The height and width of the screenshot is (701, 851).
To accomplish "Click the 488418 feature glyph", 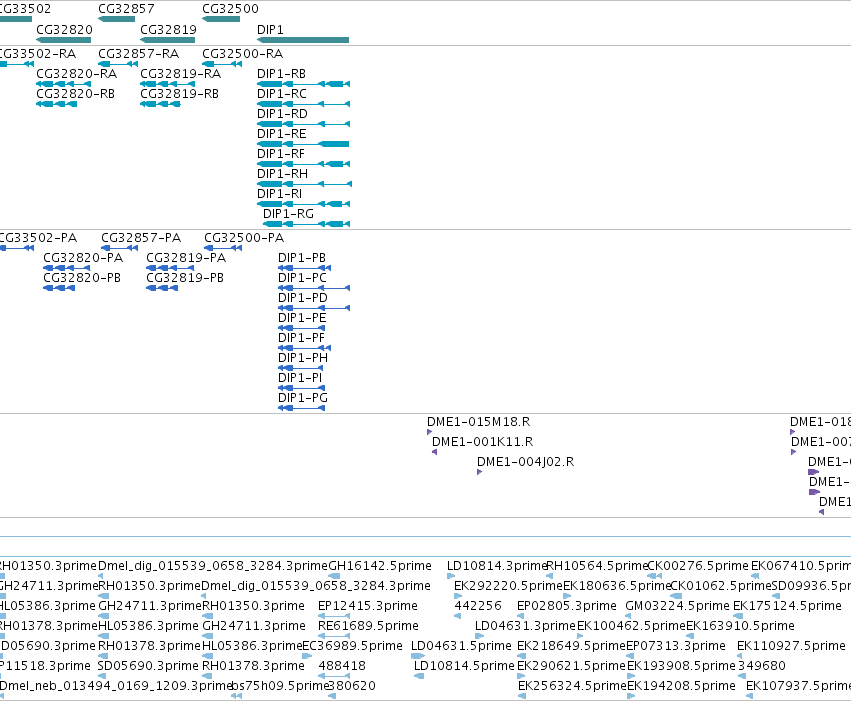I will click(334, 676).
